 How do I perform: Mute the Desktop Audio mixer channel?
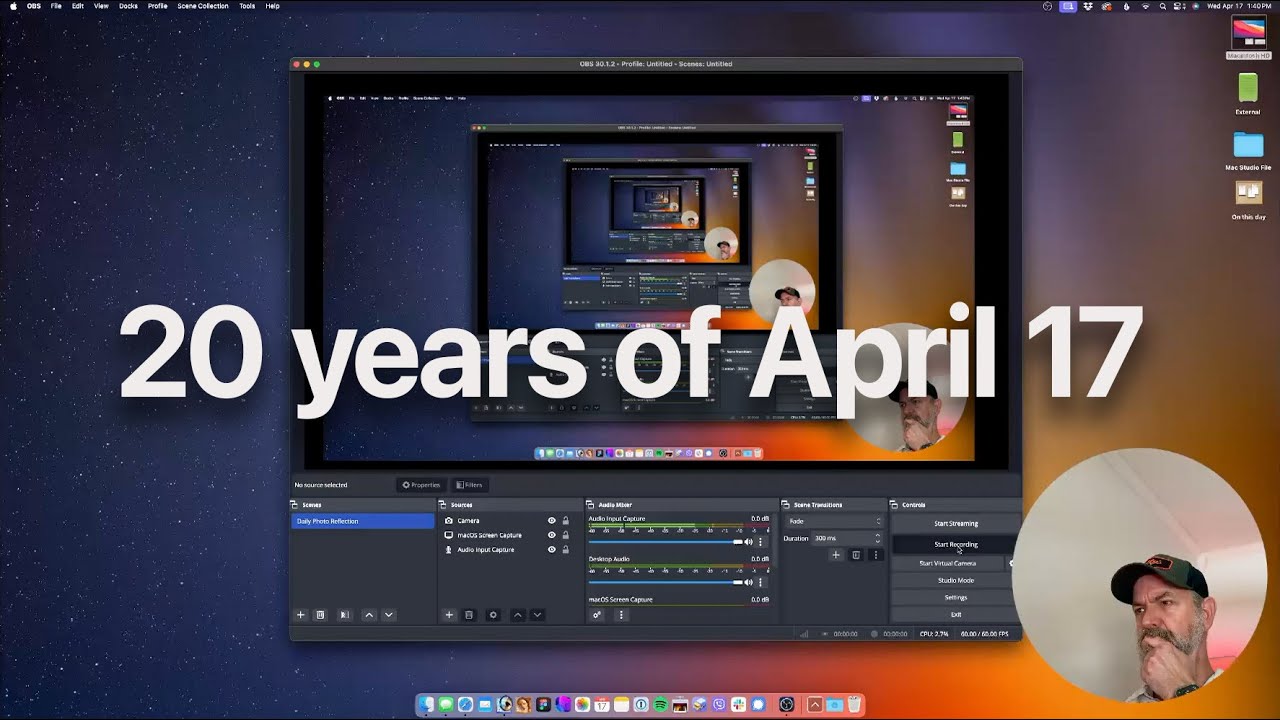[748, 582]
